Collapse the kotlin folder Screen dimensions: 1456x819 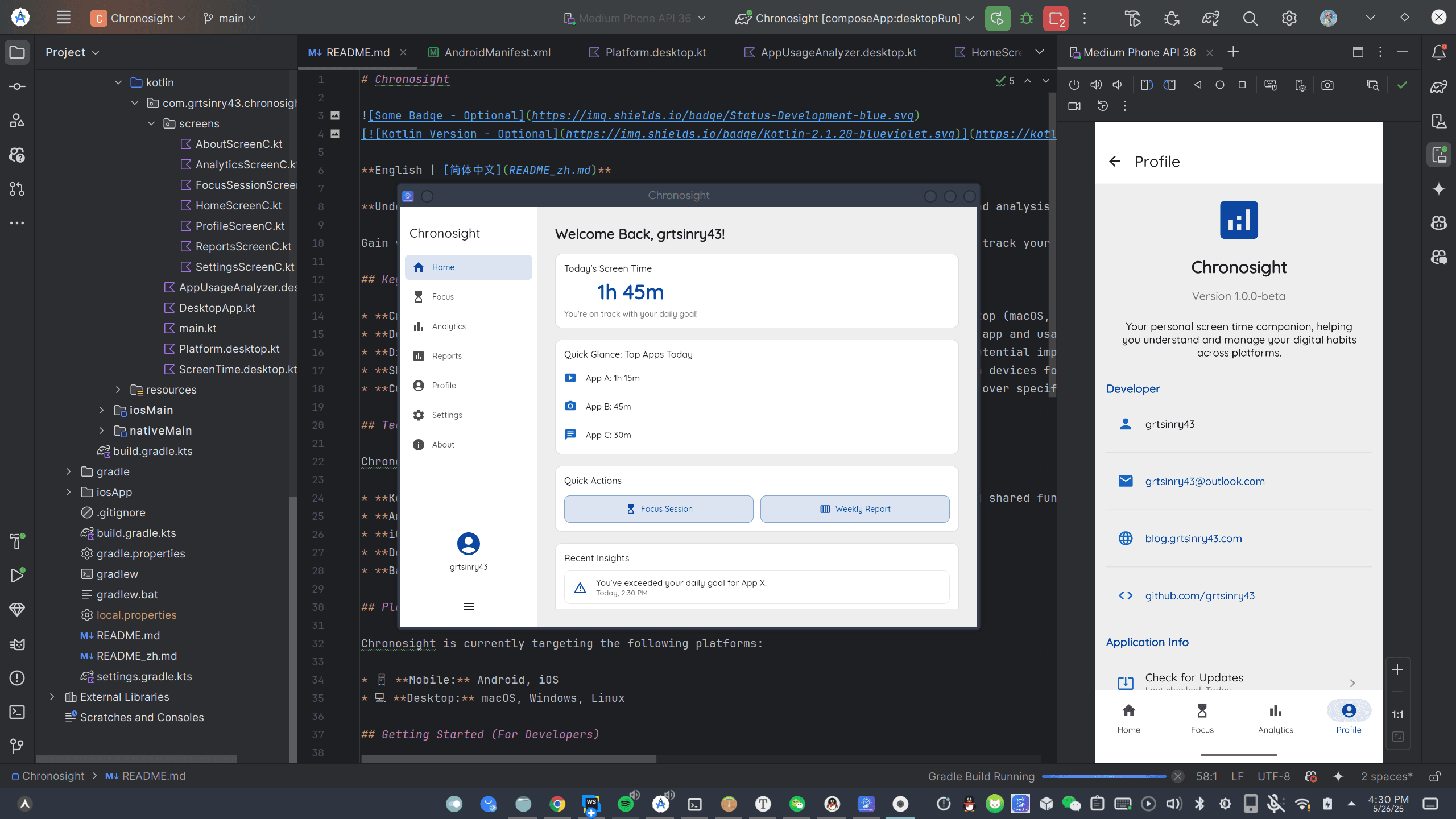pyautogui.click(x=118, y=82)
